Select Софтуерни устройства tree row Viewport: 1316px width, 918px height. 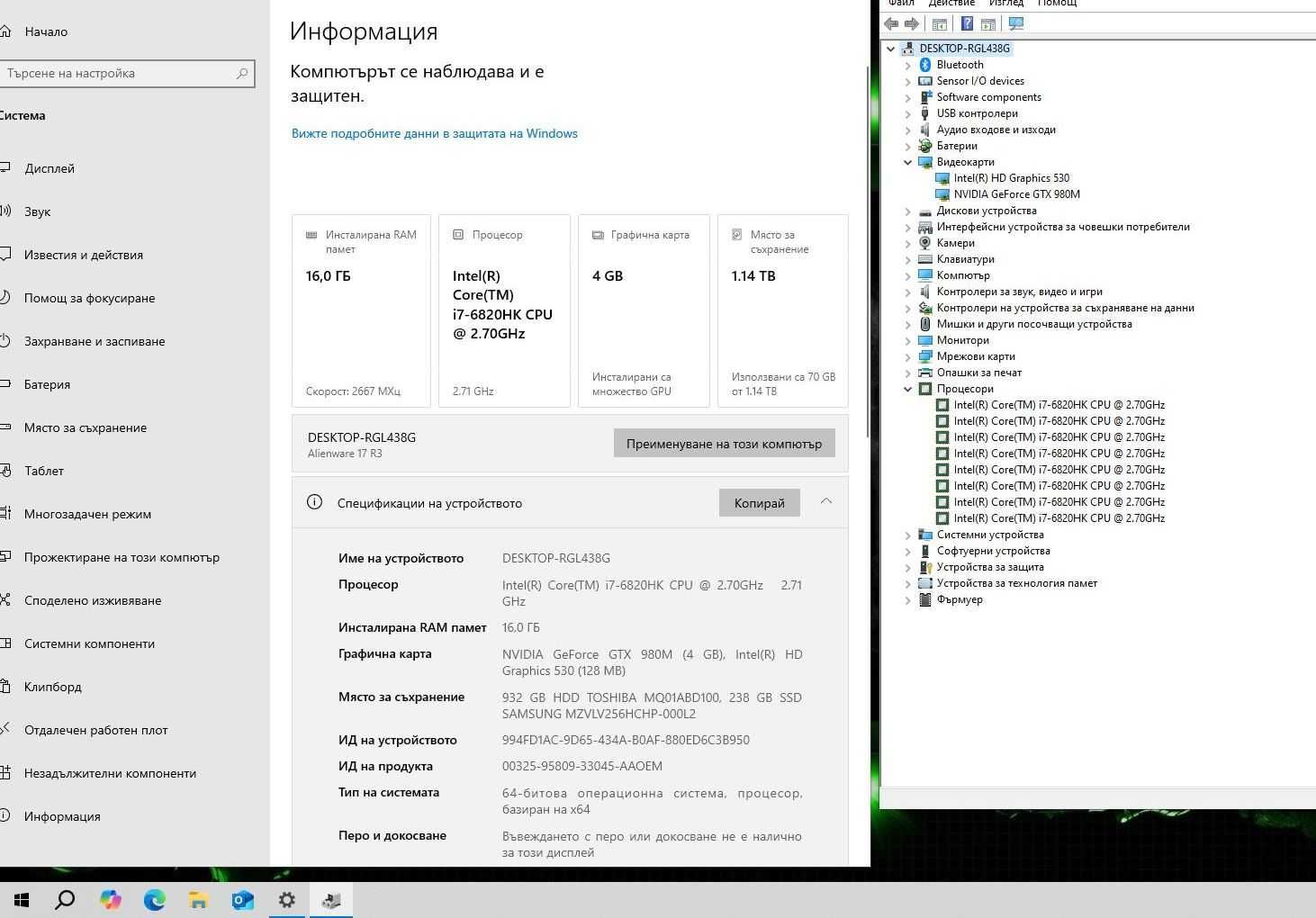point(993,551)
